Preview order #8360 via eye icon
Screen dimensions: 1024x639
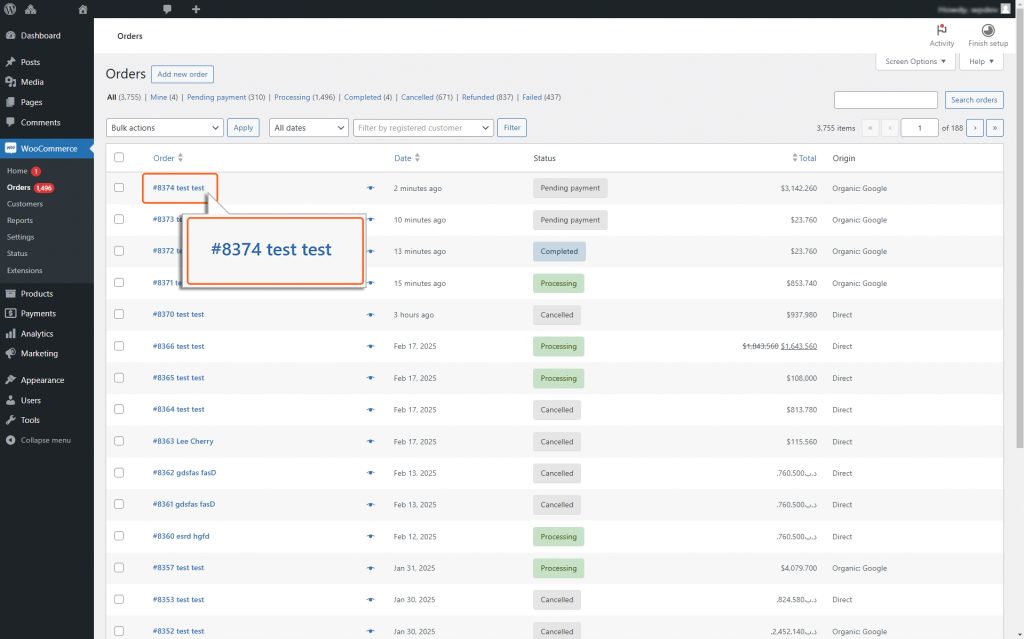pyautogui.click(x=370, y=536)
